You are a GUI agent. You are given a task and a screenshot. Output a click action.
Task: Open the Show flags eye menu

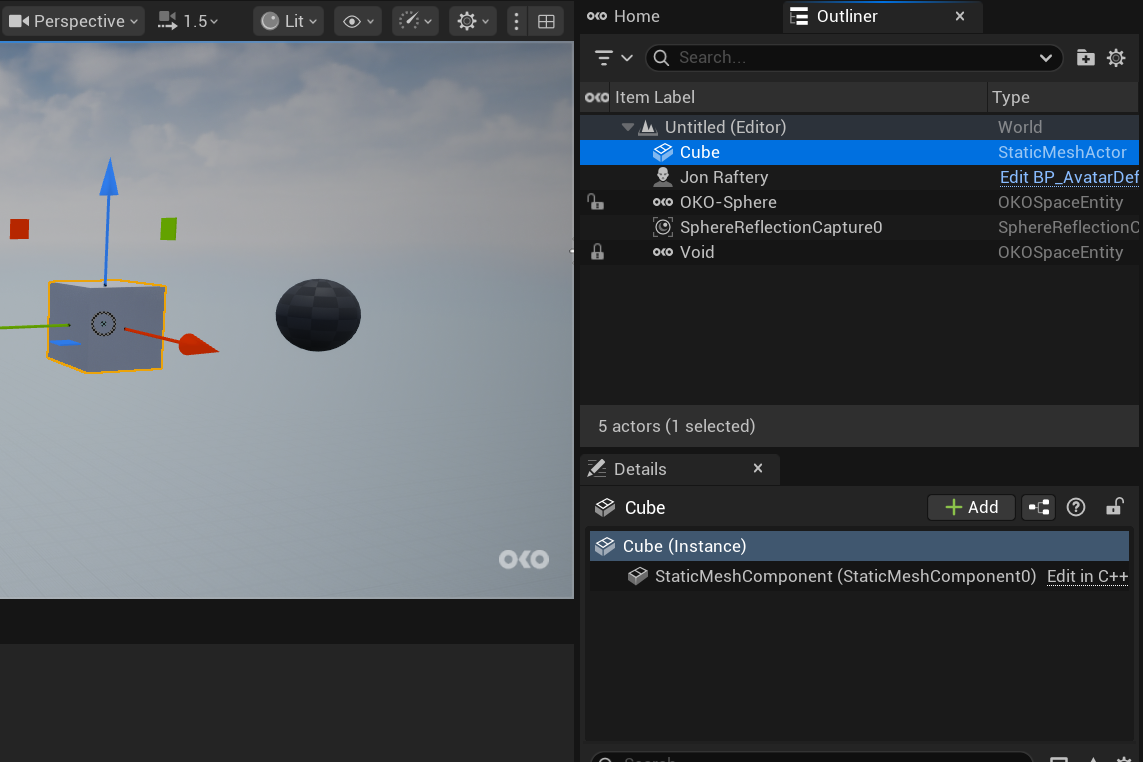coord(358,21)
